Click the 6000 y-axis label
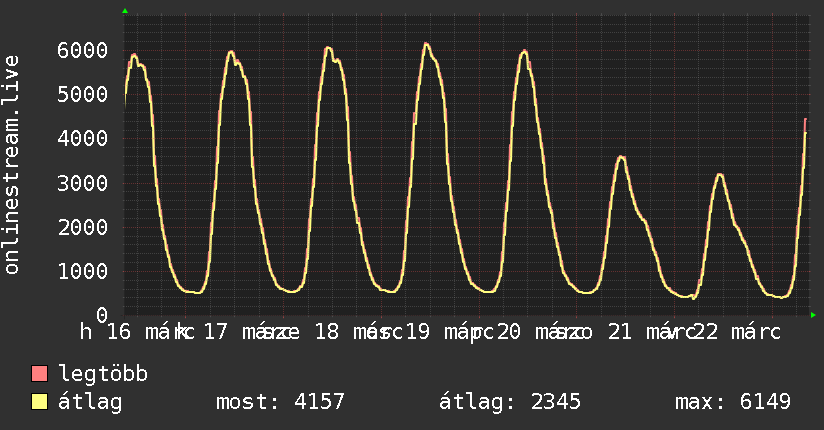824x430 pixels. tap(83, 50)
